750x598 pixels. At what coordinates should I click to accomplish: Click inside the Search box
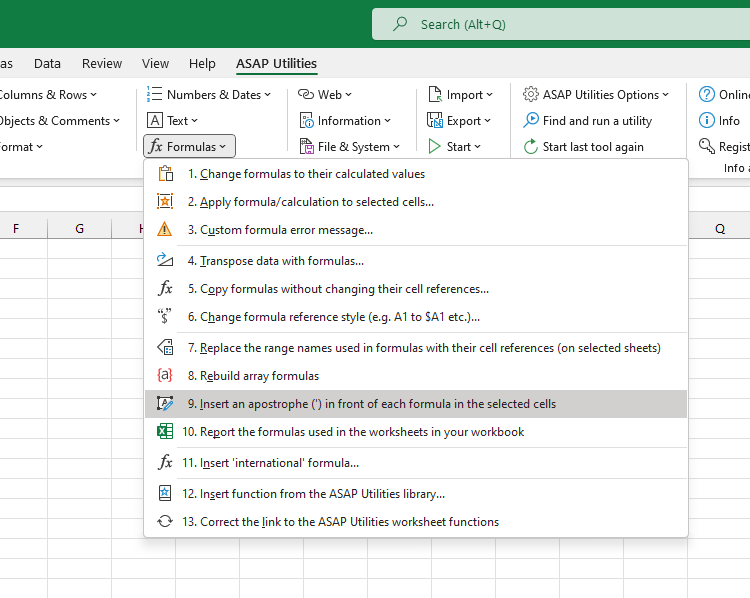click(x=560, y=24)
